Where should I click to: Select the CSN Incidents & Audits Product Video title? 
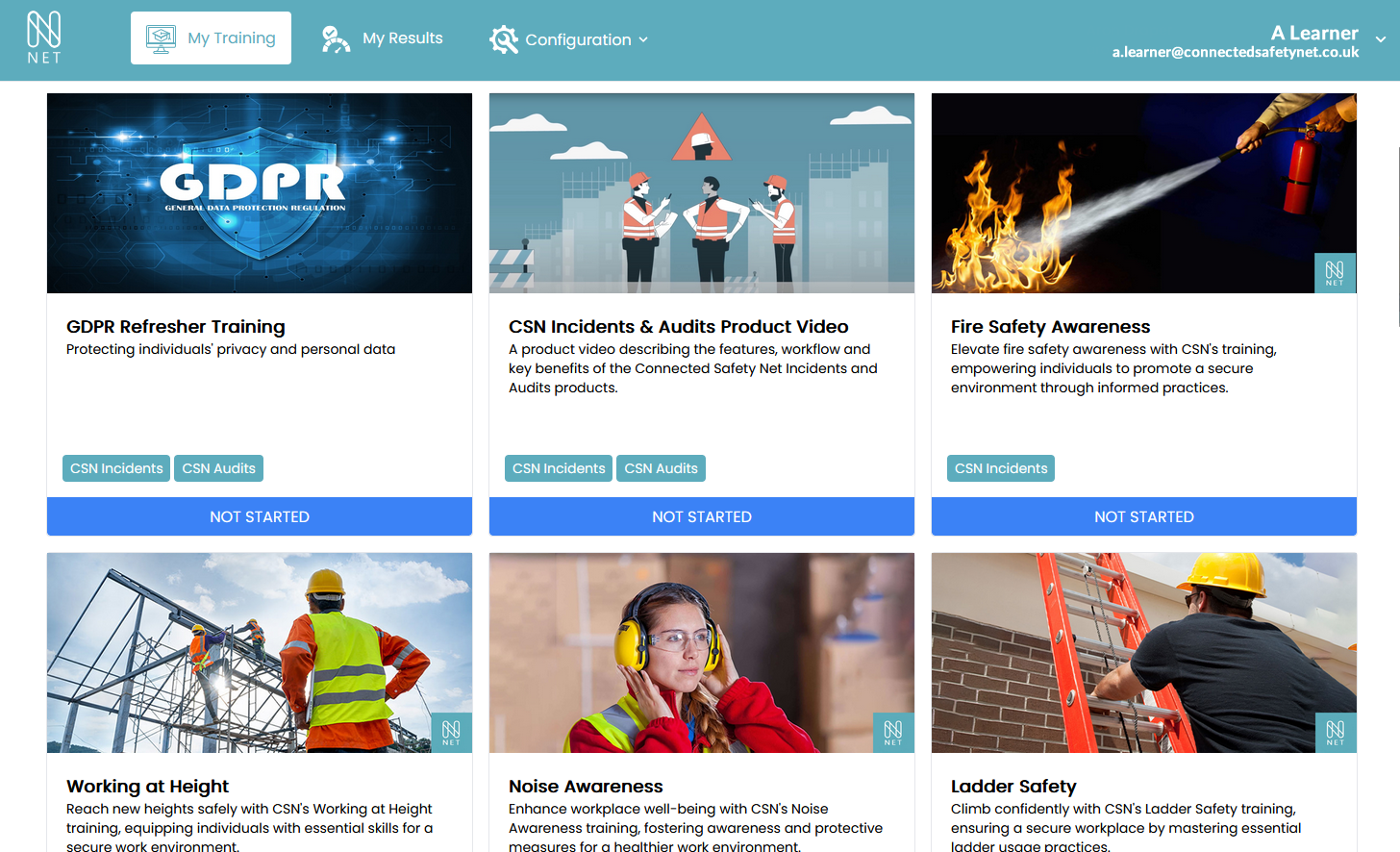tap(679, 327)
